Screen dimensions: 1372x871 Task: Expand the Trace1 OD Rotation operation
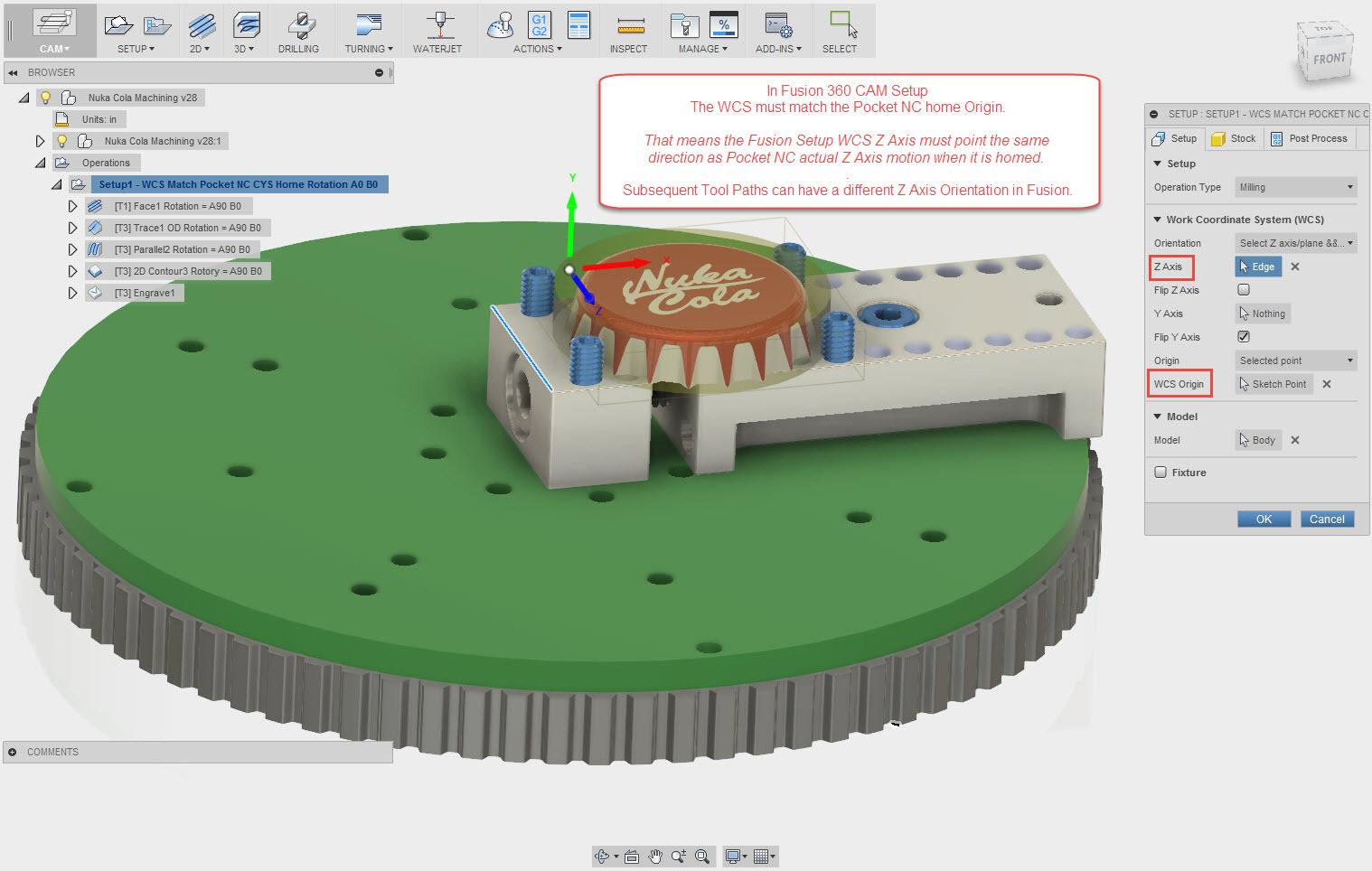coord(73,228)
